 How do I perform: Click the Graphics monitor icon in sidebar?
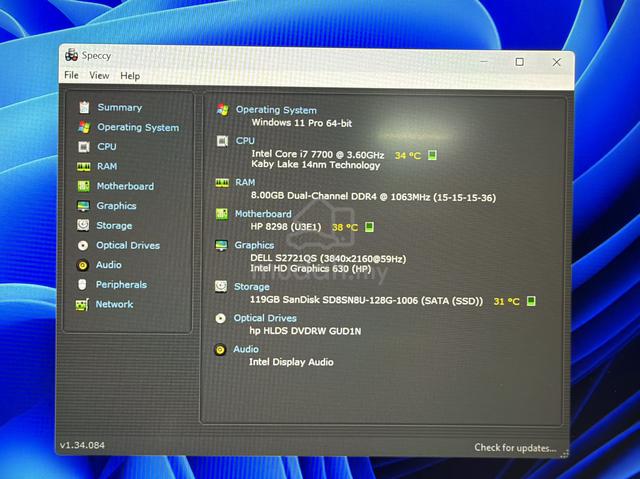83,206
